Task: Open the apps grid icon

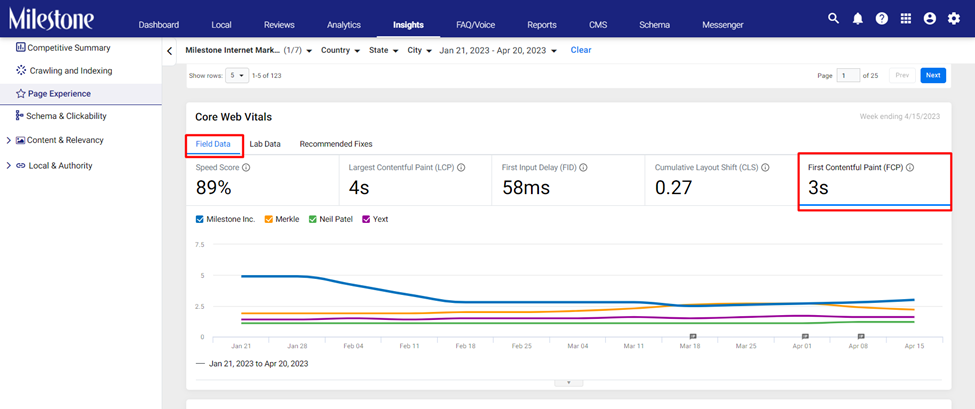Action: click(x=906, y=19)
